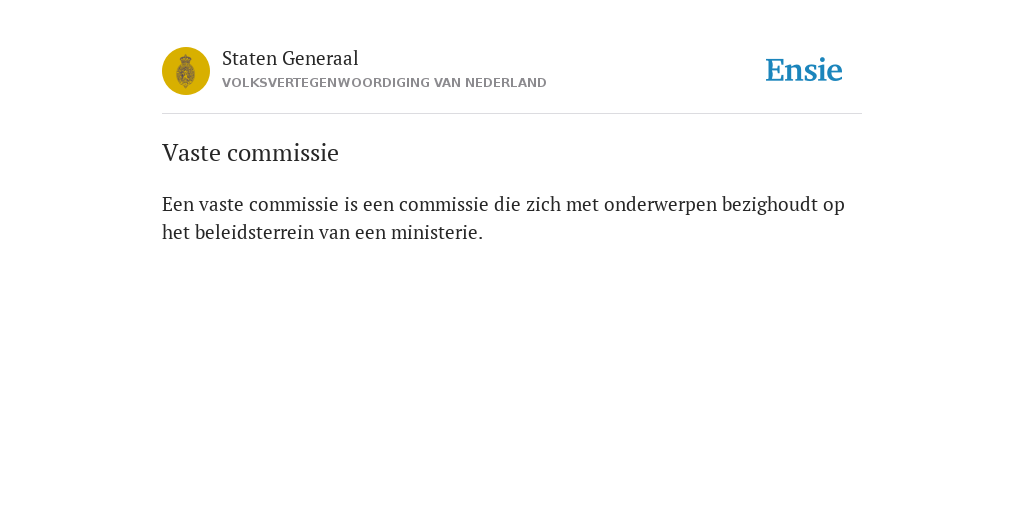The width and height of the screenshot is (1024, 512).
Task: Click the word 'beleidsterrein' in the definition
Action: 255,232
